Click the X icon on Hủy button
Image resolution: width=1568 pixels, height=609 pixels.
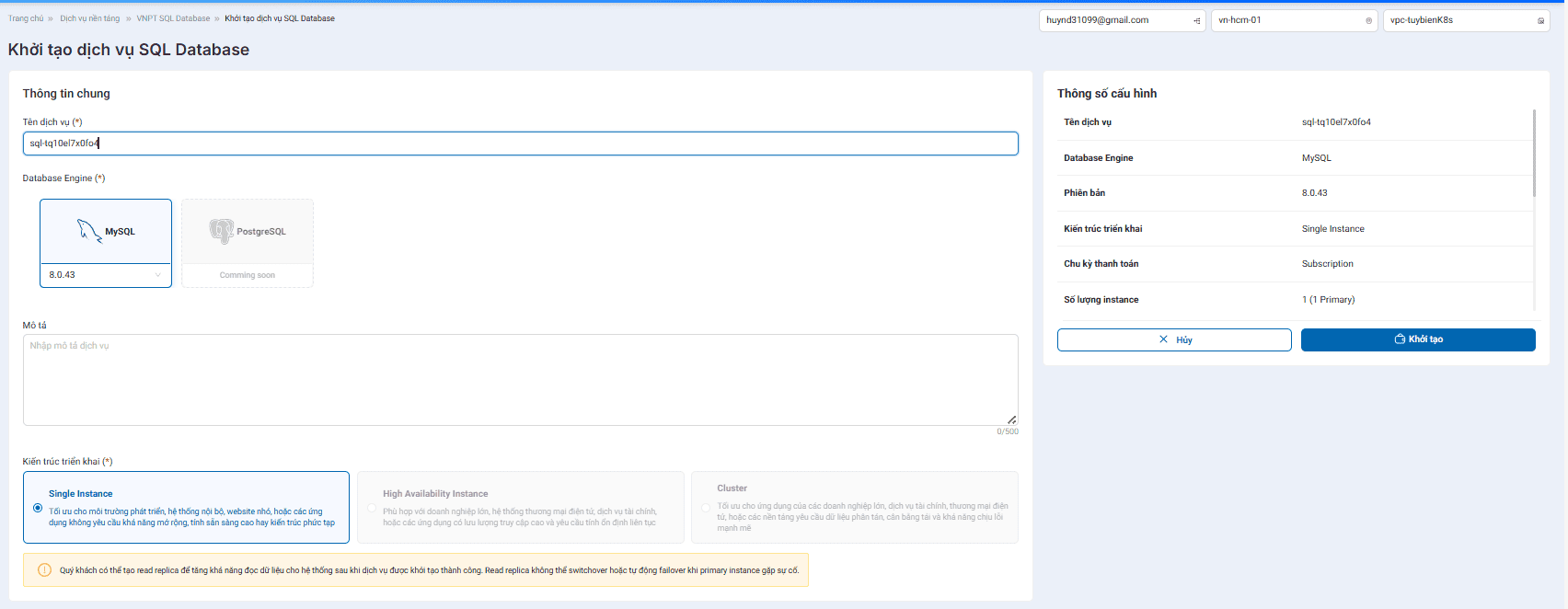tap(1164, 339)
